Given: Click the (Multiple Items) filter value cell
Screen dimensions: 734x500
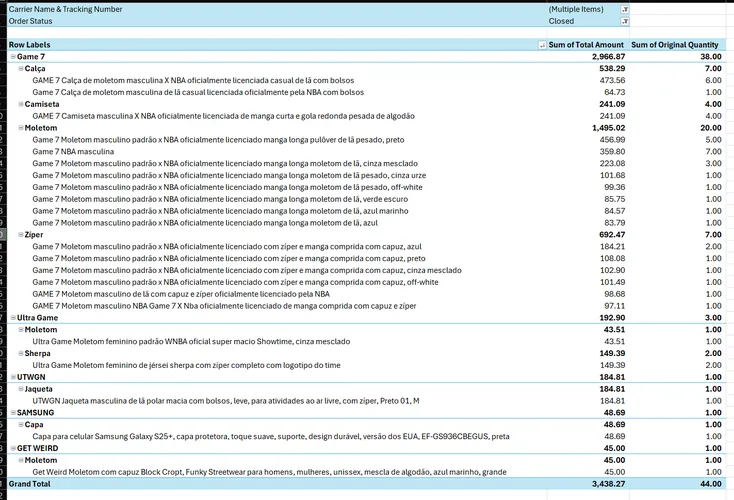Looking at the screenshot, I should pyautogui.click(x=576, y=9).
